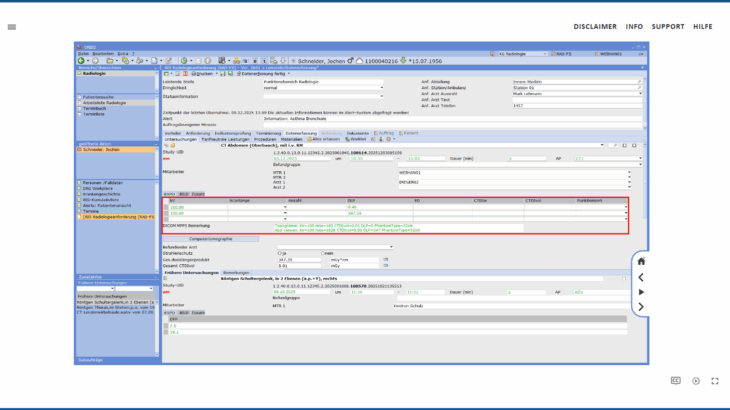Go to previous slide with left chevron
Screen dimensions: 730x410
(641, 277)
